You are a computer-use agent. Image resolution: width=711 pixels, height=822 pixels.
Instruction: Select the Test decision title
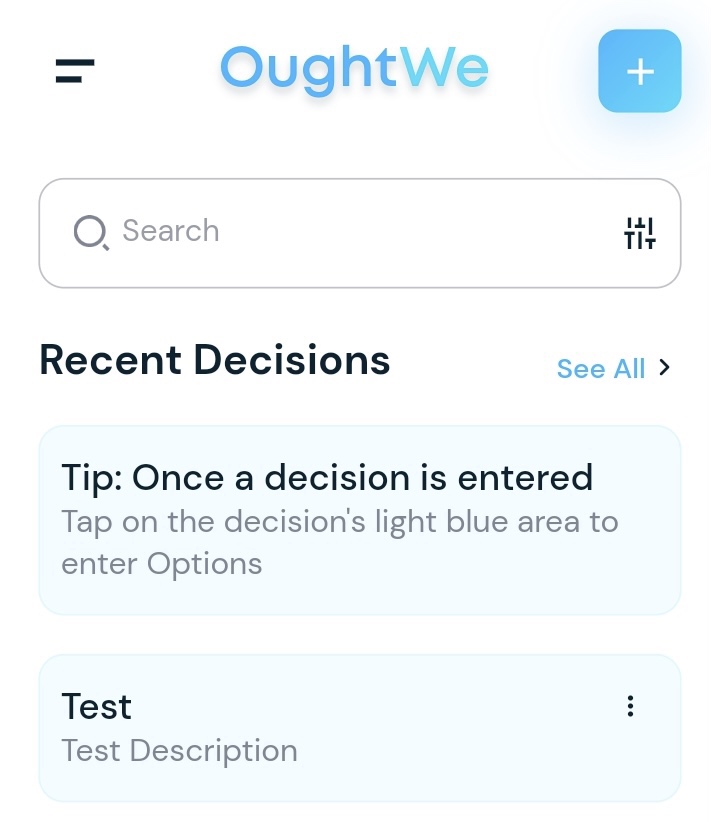(96, 707)
